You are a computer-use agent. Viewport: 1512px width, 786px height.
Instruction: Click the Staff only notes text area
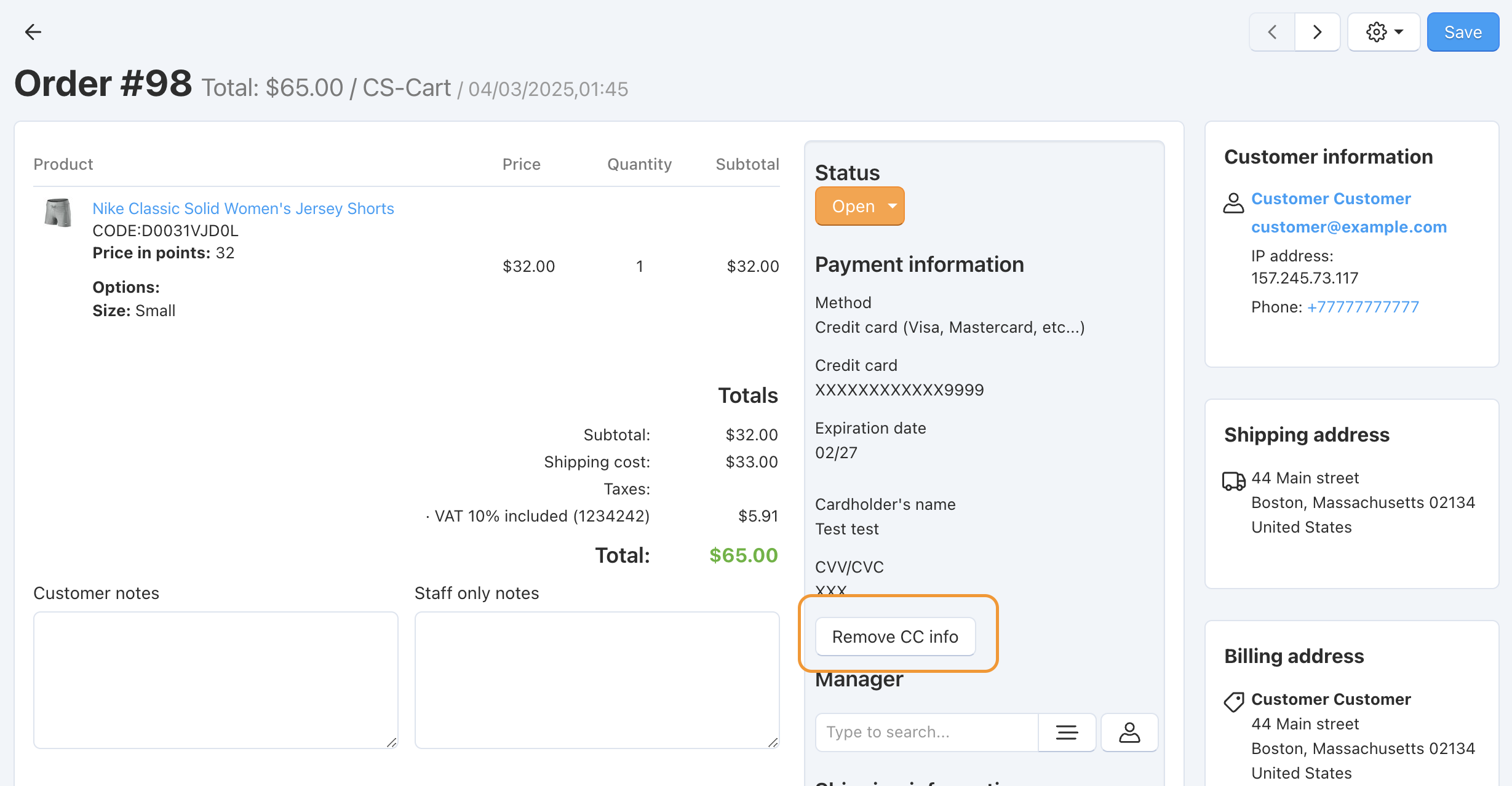click(x=597, y=680)
